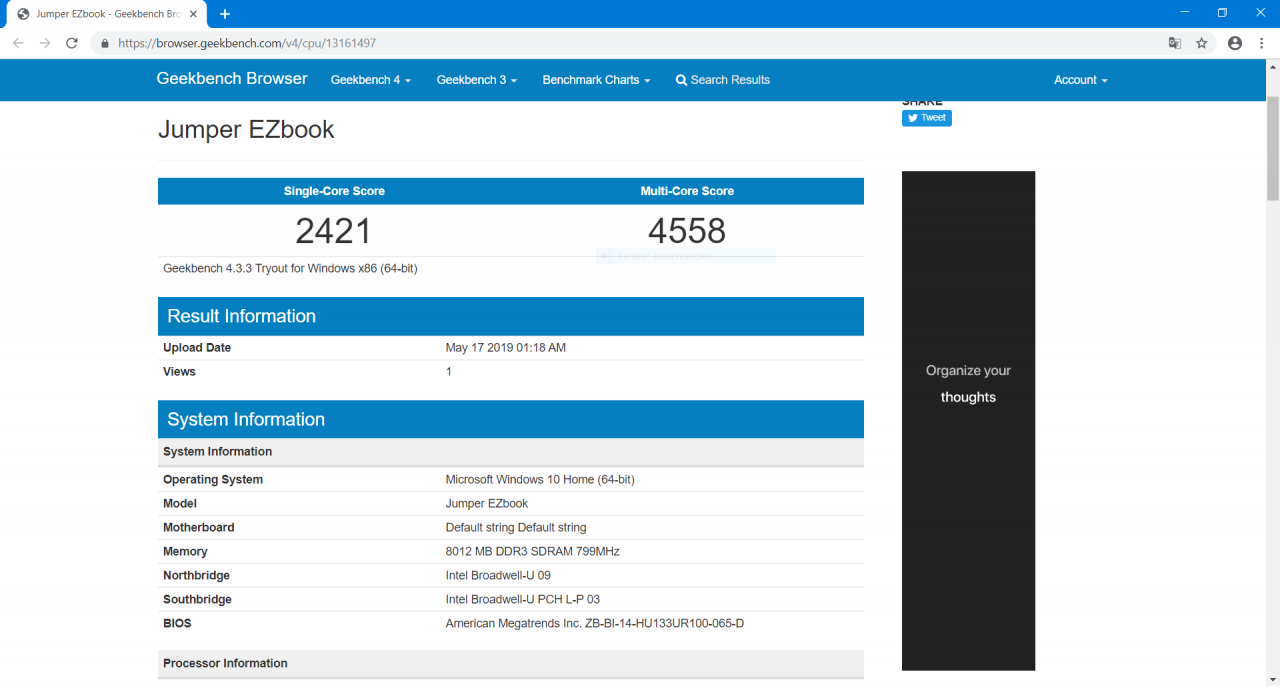Click the memory value 8012 MB DDR3
The width and height of the screenshot is (1280, 686).
tap(533, 552)
